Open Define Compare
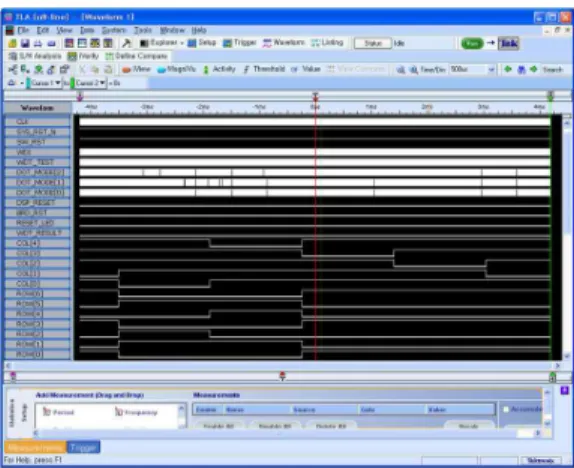The image size is (574, 468). (x=137, y=56)
